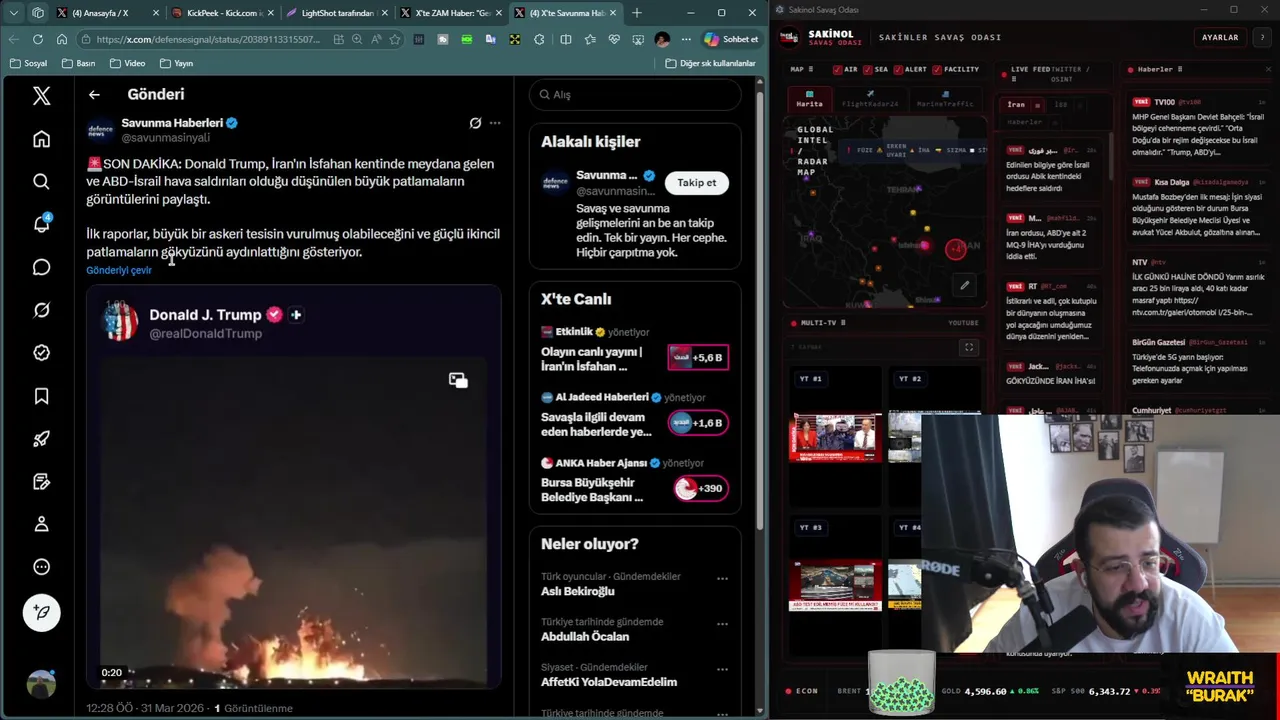Click Takip et follow button

click(697, 182)
